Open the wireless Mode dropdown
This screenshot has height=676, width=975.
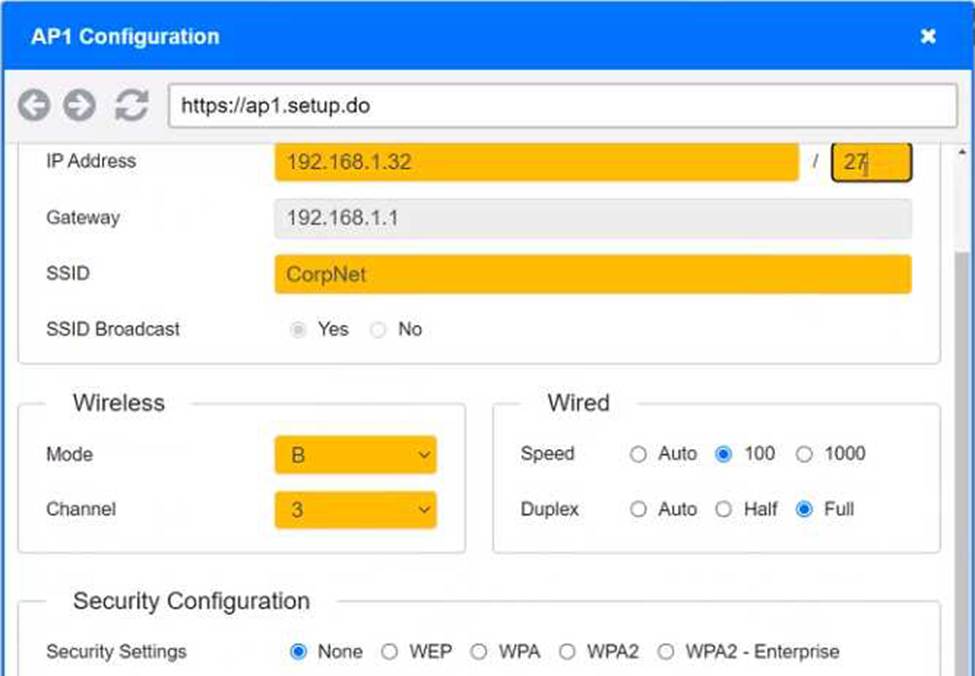pos(355,455)
